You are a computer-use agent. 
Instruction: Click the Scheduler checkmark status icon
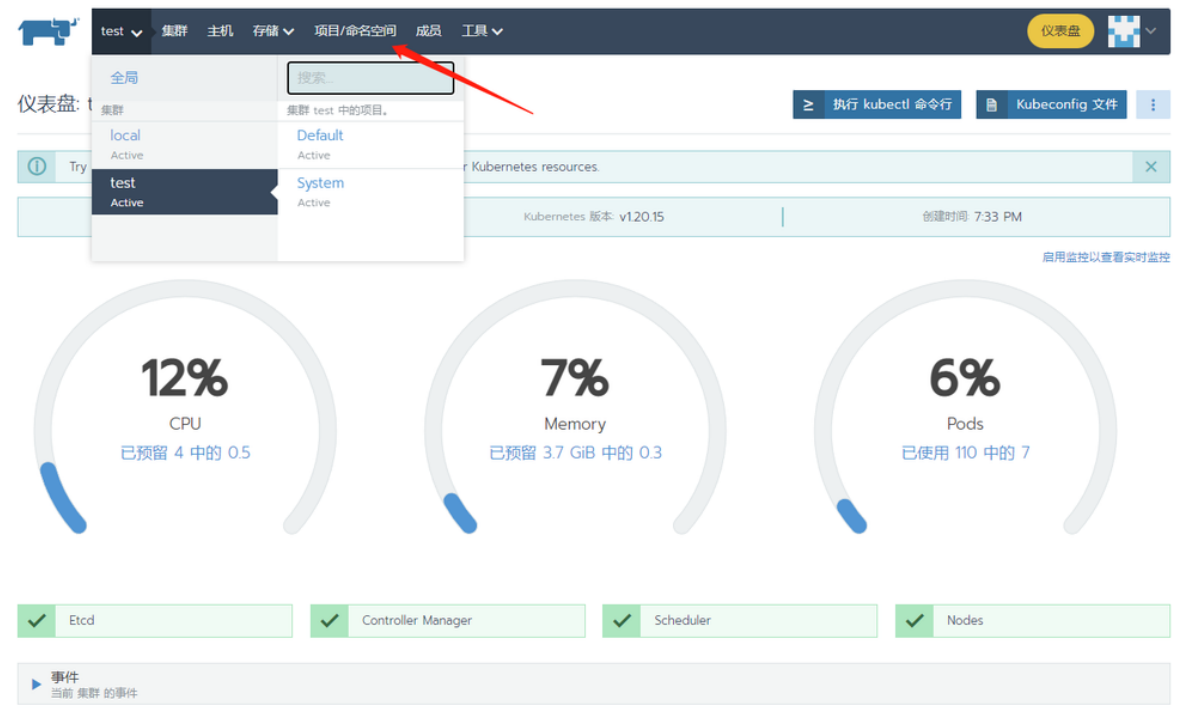[621, 621]
